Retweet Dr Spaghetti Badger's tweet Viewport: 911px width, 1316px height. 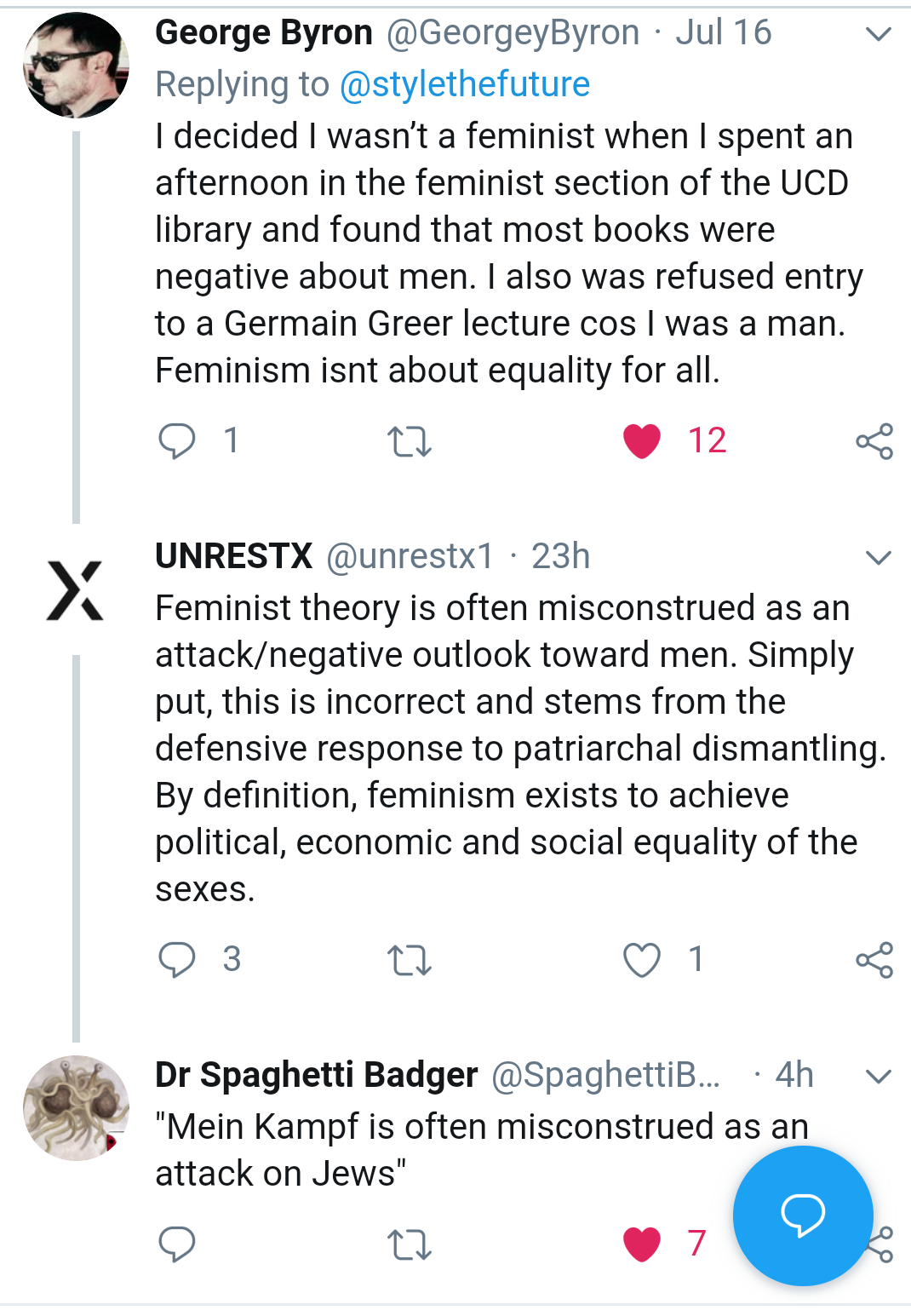410,1244
